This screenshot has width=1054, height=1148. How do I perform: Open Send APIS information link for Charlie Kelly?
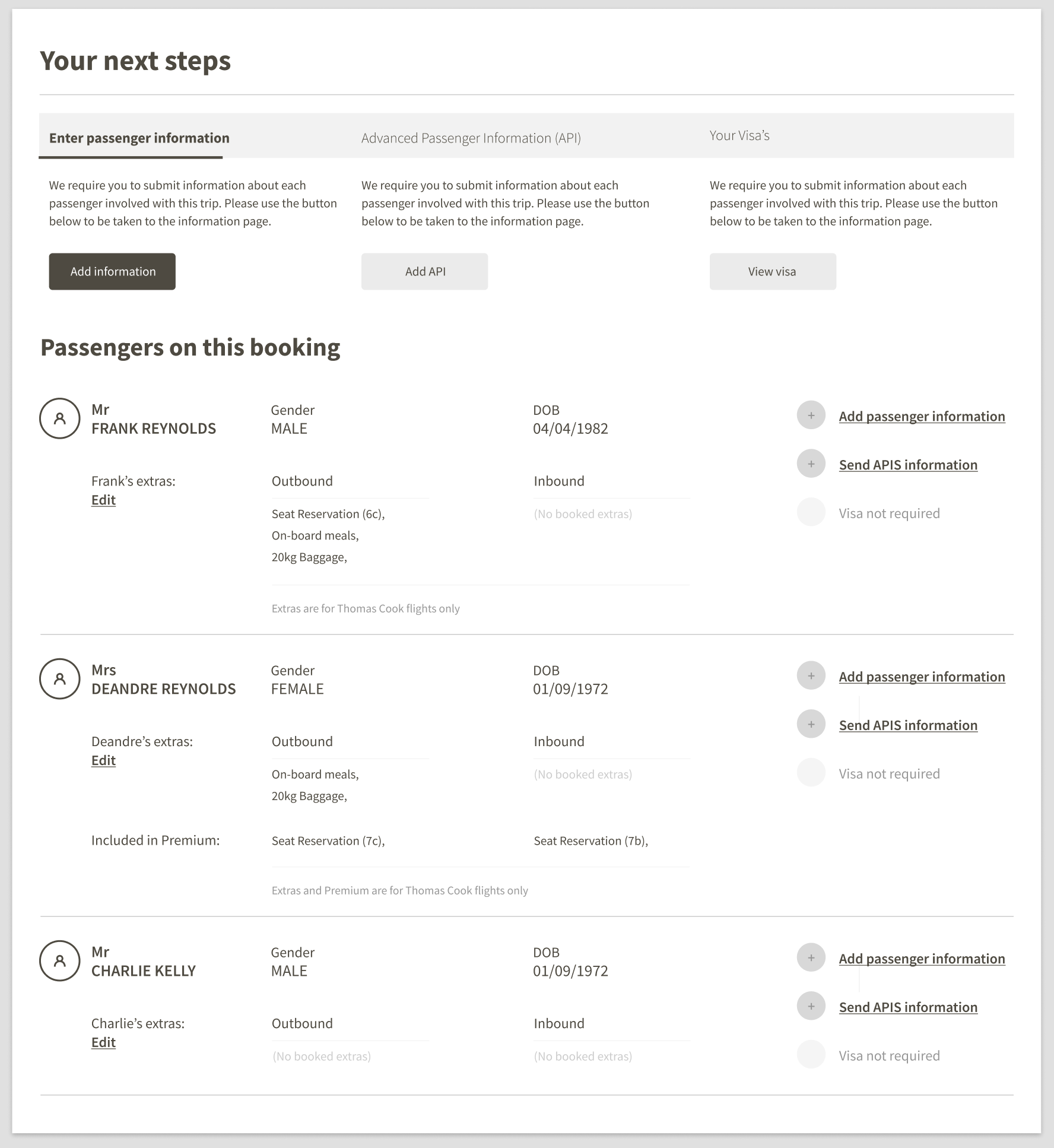(907, 1007)
